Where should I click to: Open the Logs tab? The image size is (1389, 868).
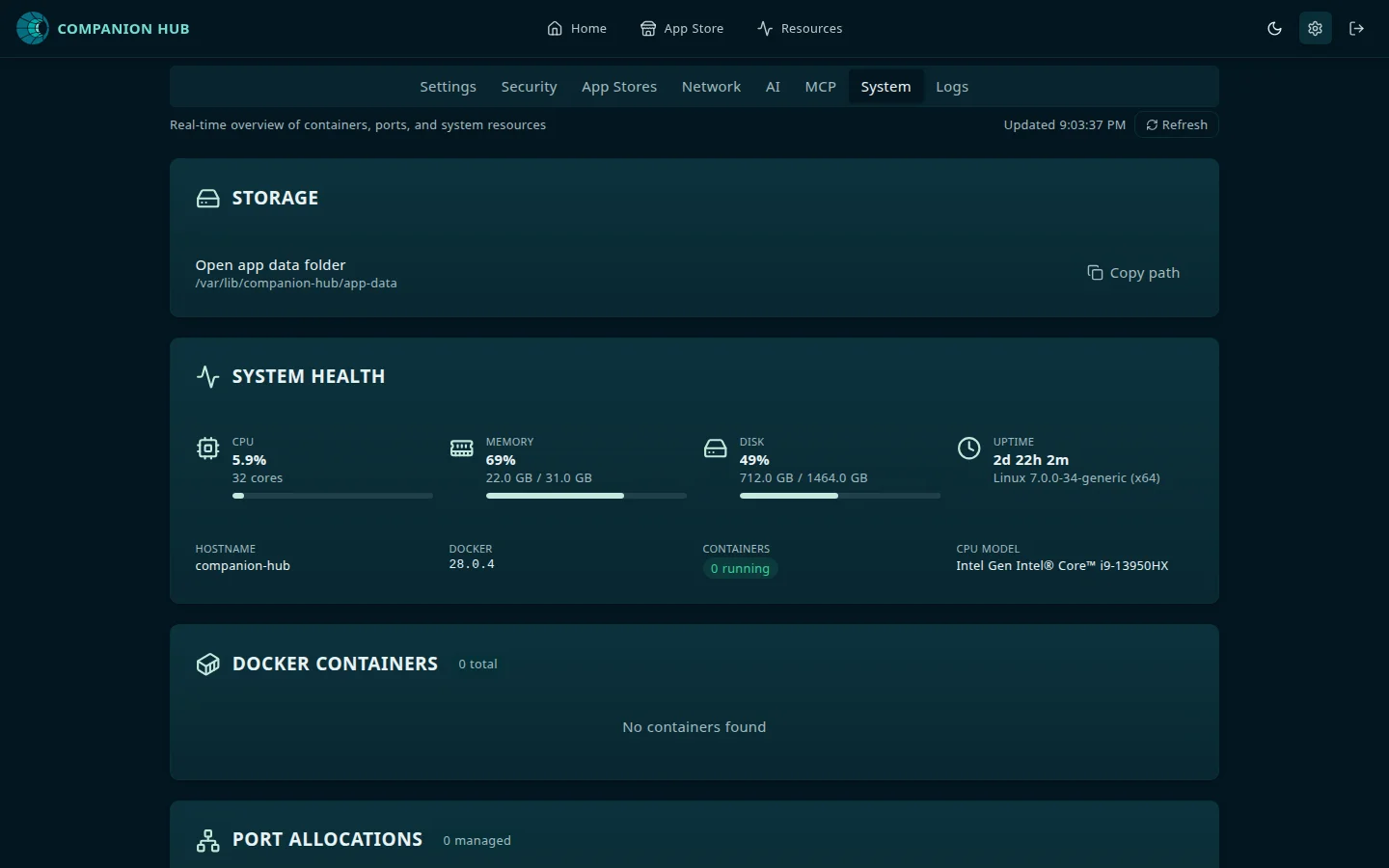952,87
